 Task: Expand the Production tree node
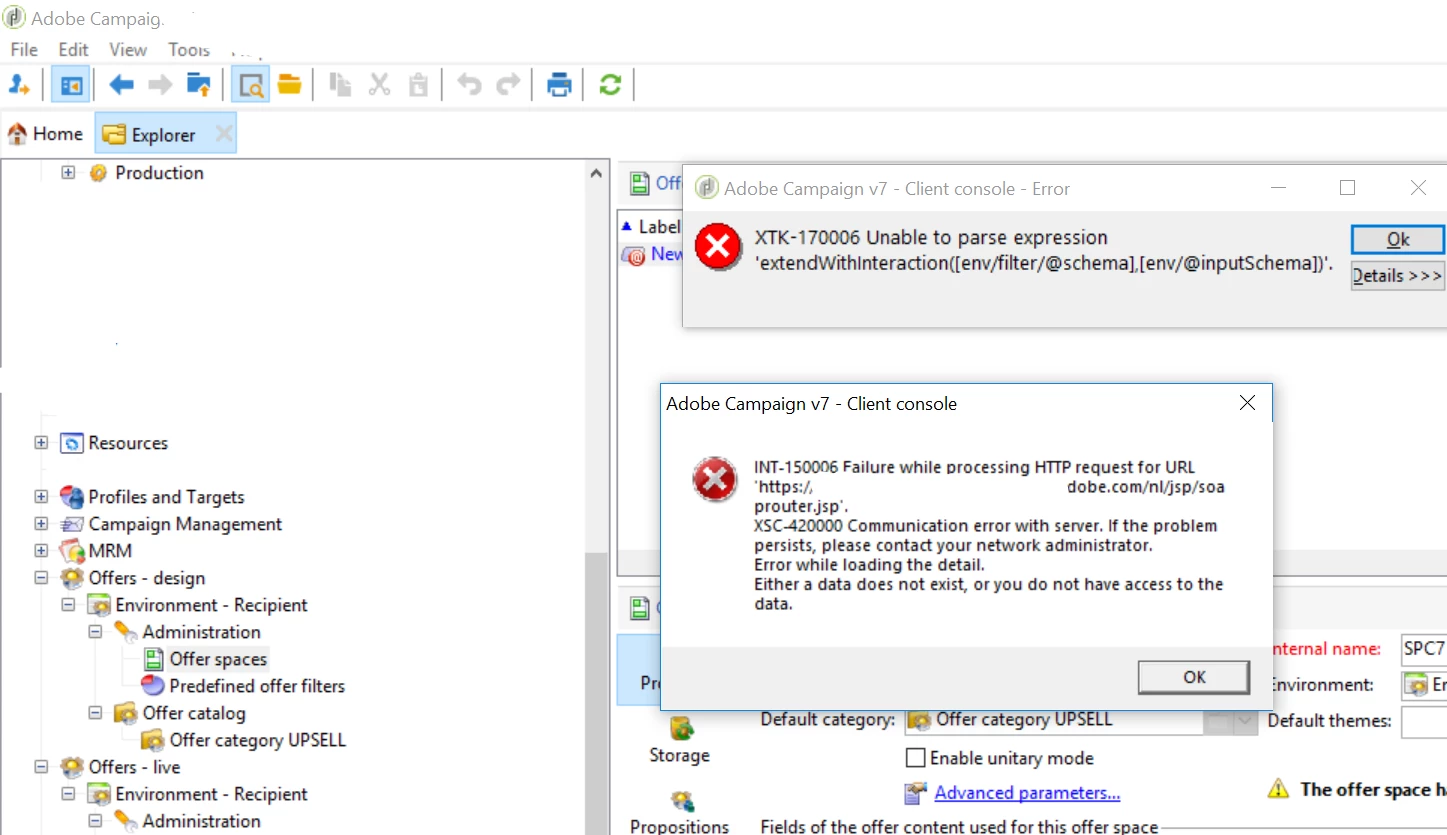point(68,172)
